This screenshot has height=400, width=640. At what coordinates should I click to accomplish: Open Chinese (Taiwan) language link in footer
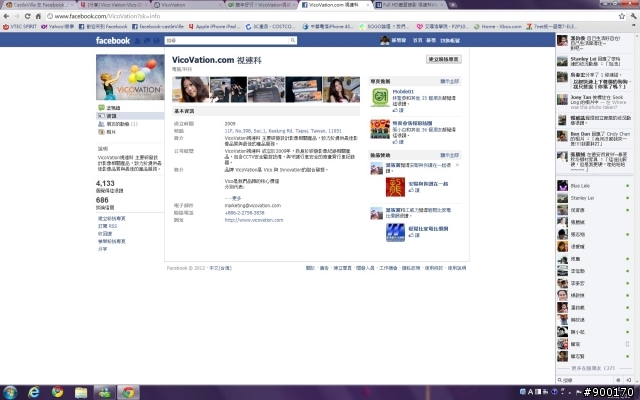coord(220,268)
